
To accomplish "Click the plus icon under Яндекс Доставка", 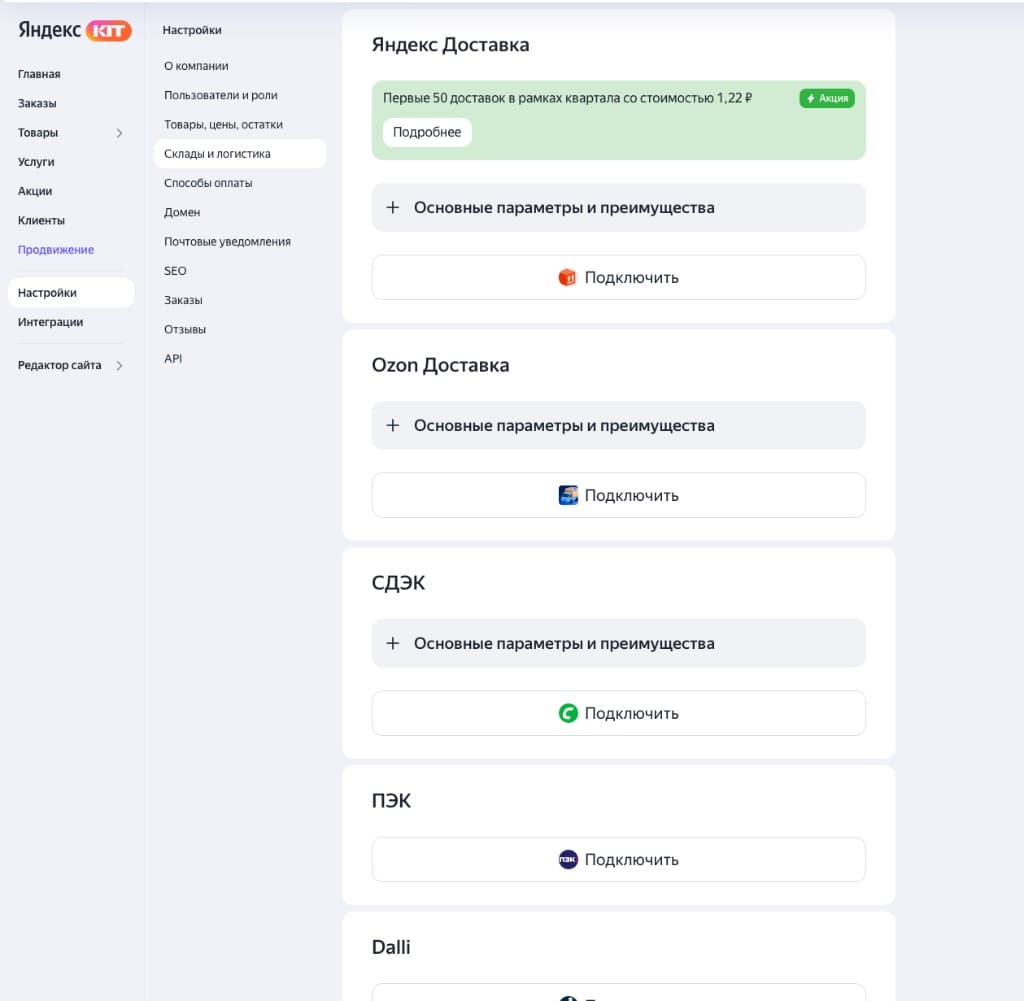I will (392, 208).
